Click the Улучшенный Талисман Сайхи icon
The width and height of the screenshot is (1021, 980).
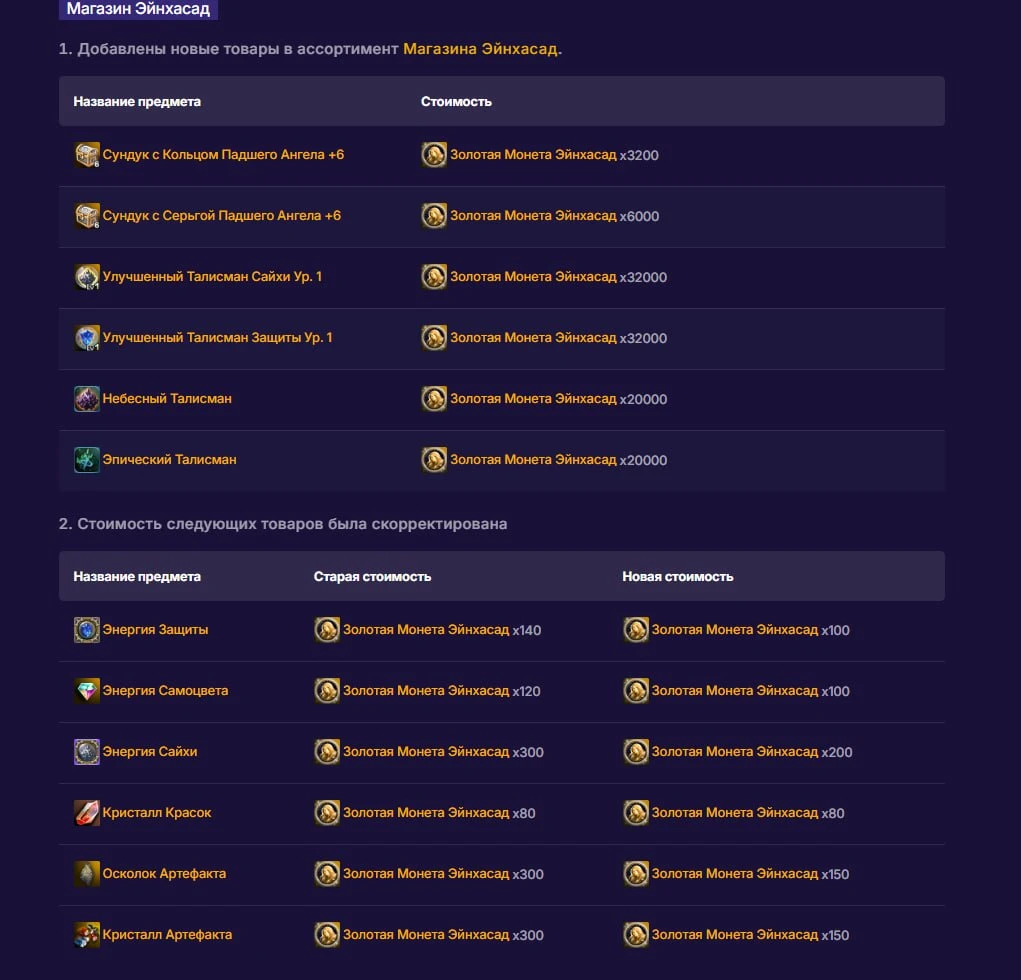coord(87,277)
